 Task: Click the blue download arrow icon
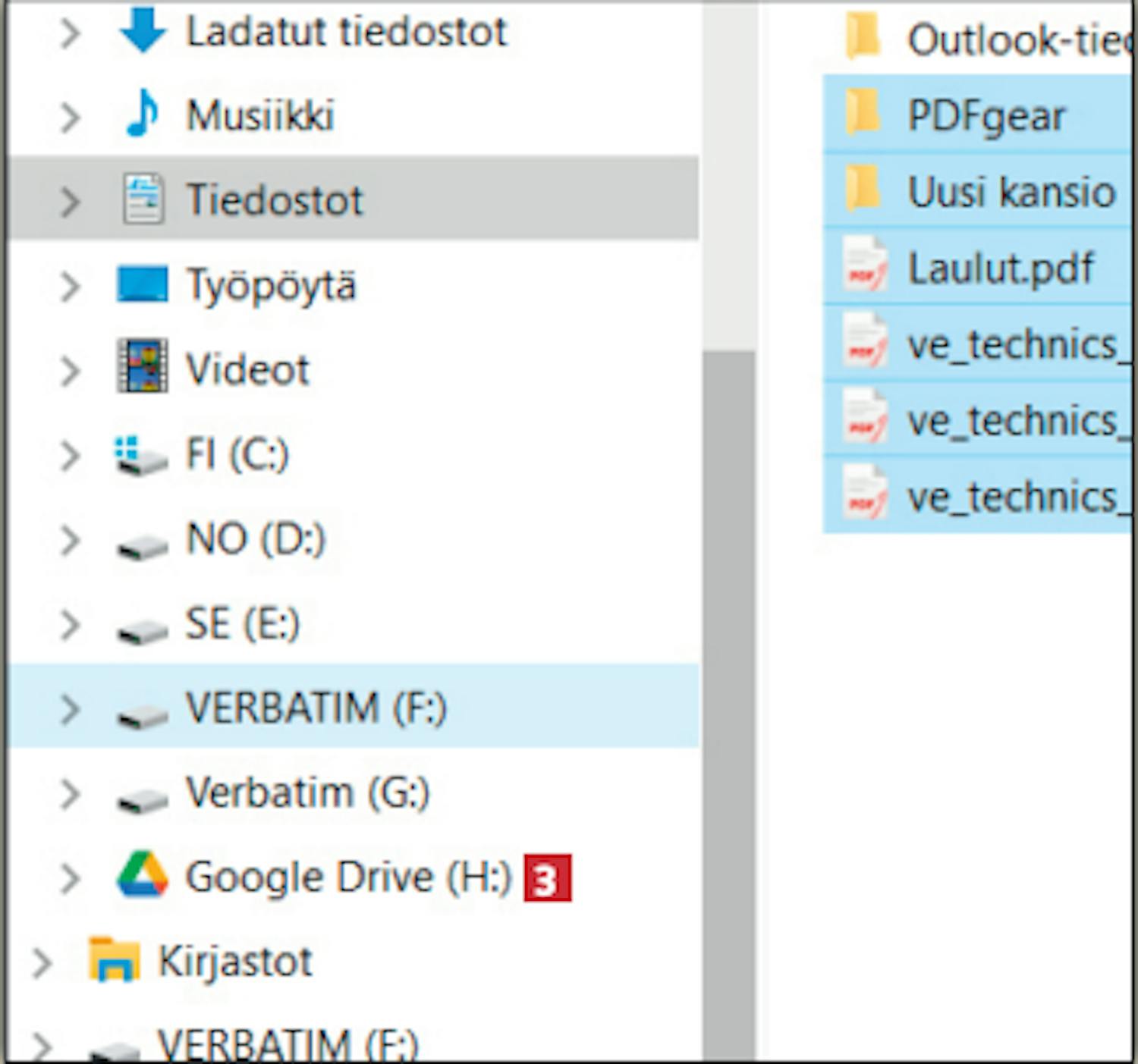pos(142,32)
